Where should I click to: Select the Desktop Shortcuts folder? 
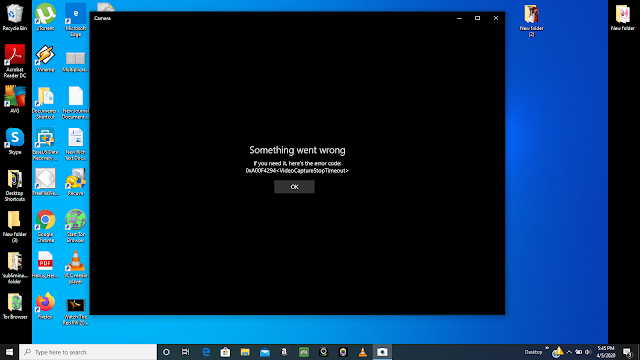pyautogui.click(x=15, y=186)
